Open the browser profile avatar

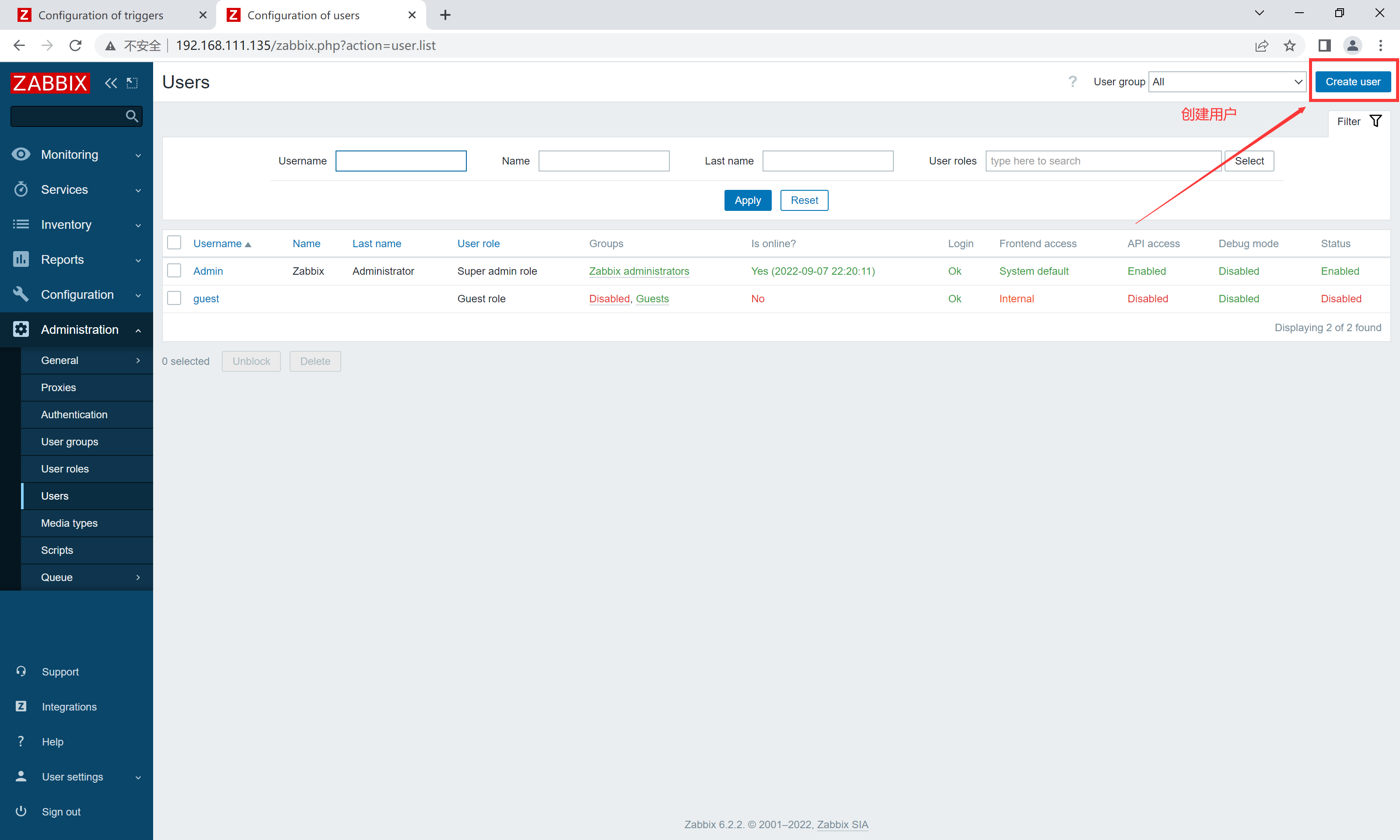(x=1352, y=45)
